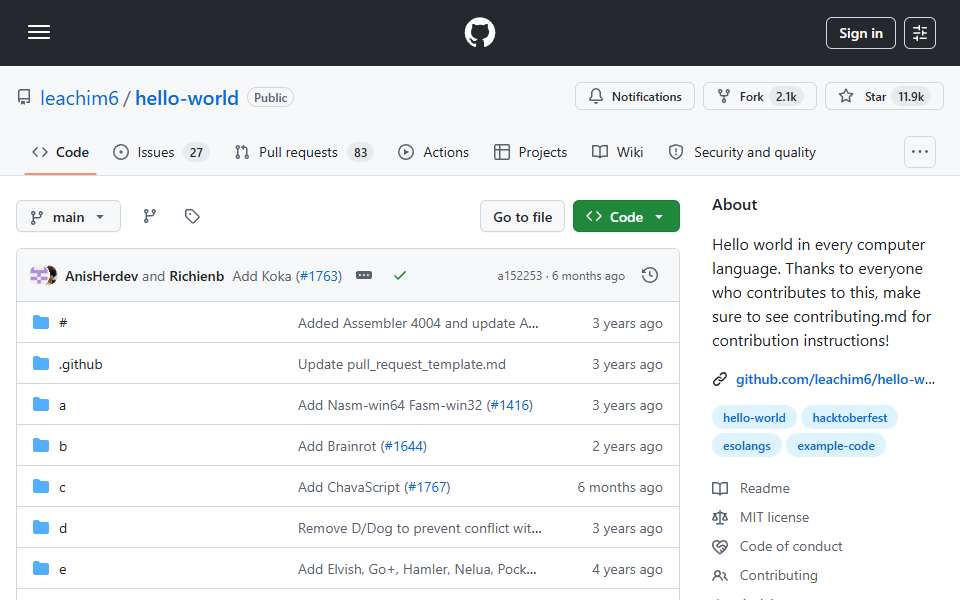Click the Issues count badge 27

[196, 152]
